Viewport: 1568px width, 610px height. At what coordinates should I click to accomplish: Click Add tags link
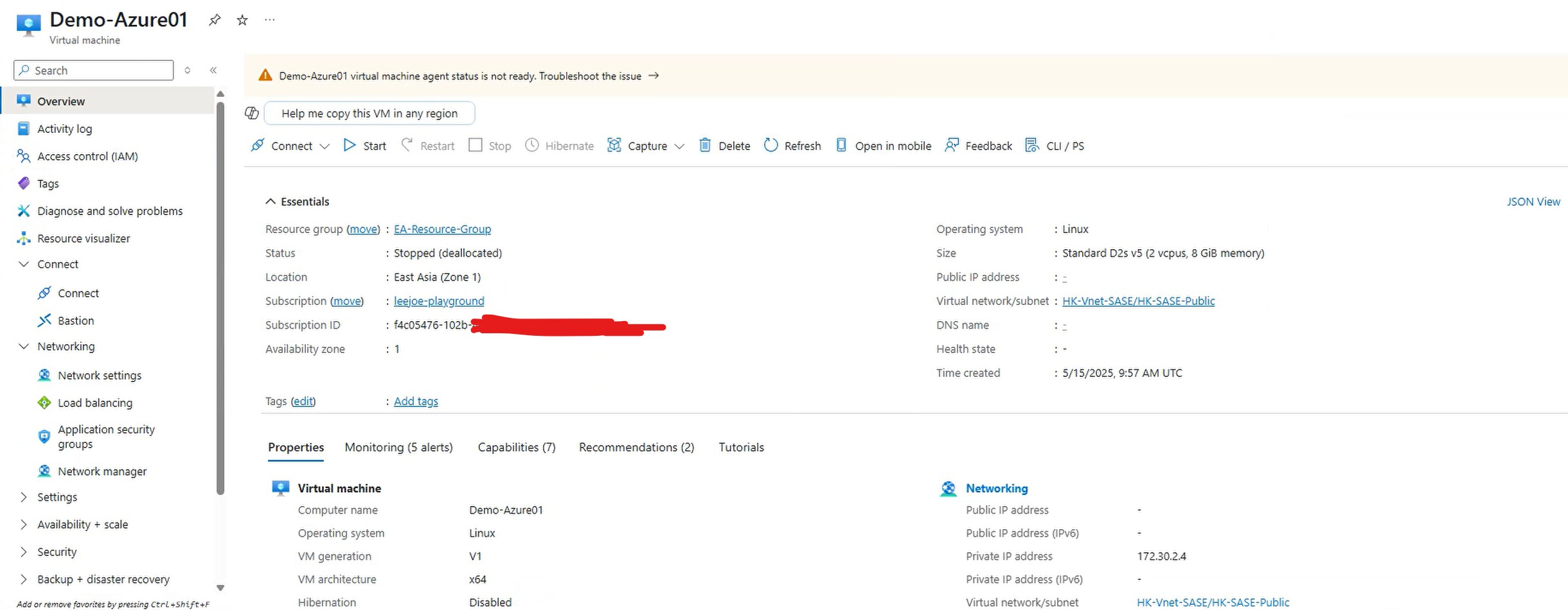tap(416, 401)
